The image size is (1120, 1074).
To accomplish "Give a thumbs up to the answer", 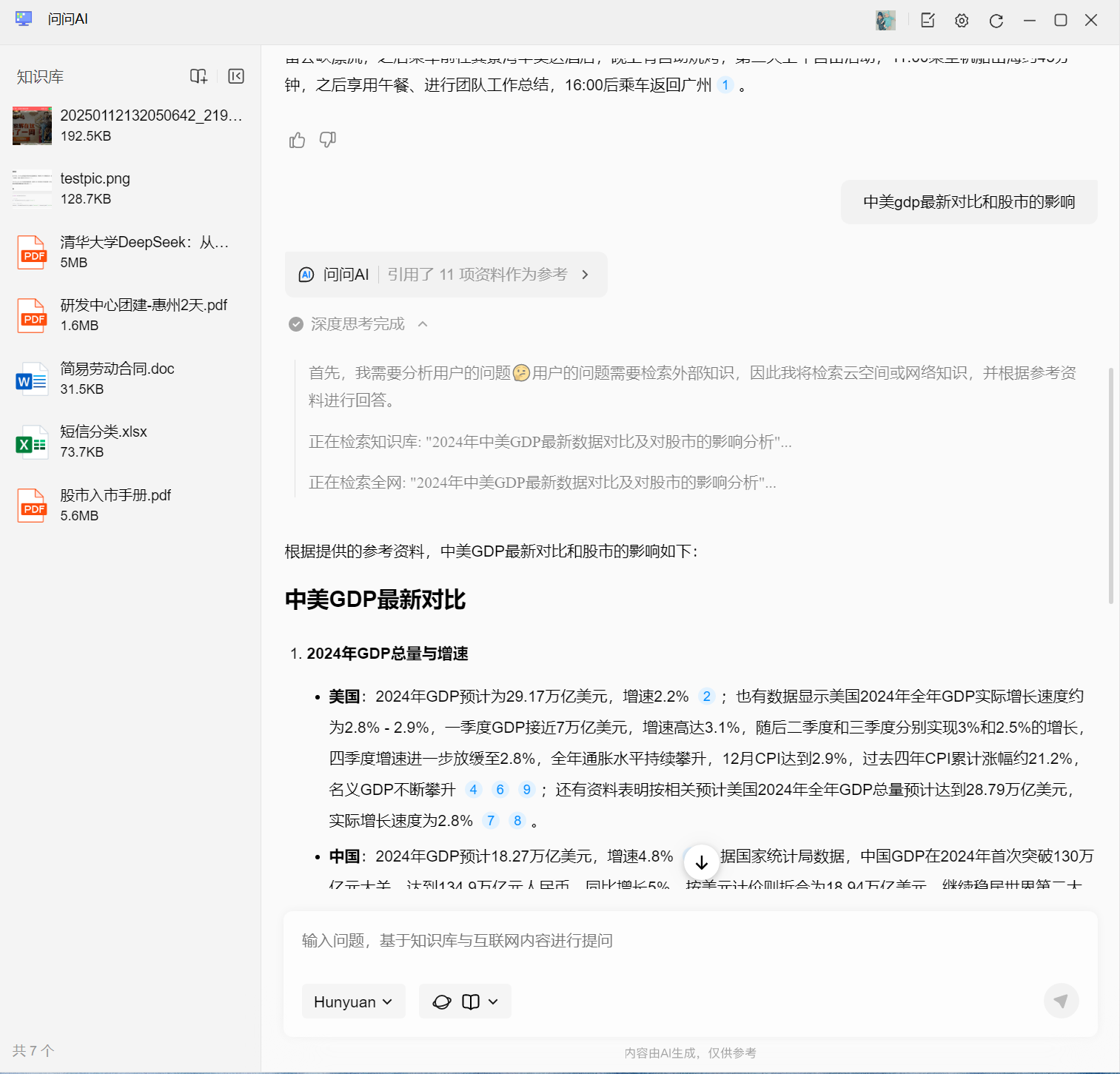I will [x=297, y=139].
